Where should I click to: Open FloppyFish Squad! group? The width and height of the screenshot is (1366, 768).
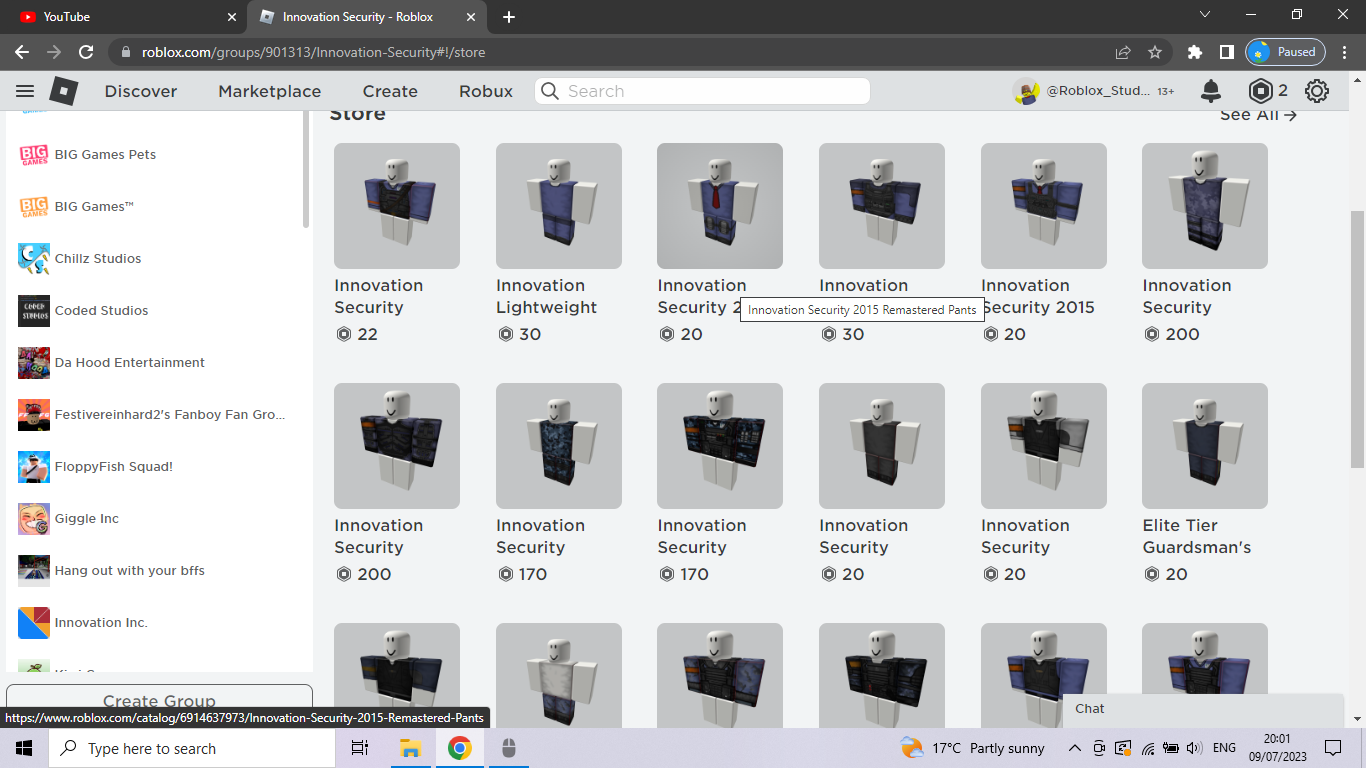point(96,466)
